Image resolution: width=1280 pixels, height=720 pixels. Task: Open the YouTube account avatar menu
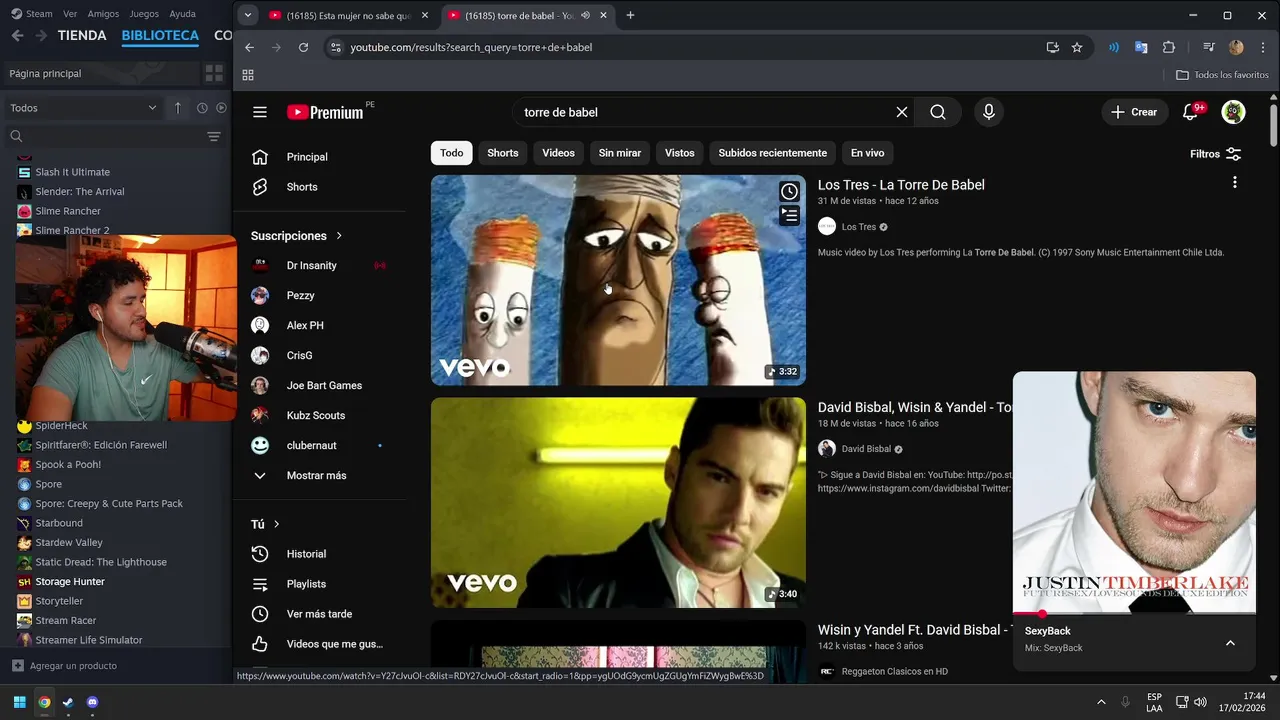(1234, 112)
